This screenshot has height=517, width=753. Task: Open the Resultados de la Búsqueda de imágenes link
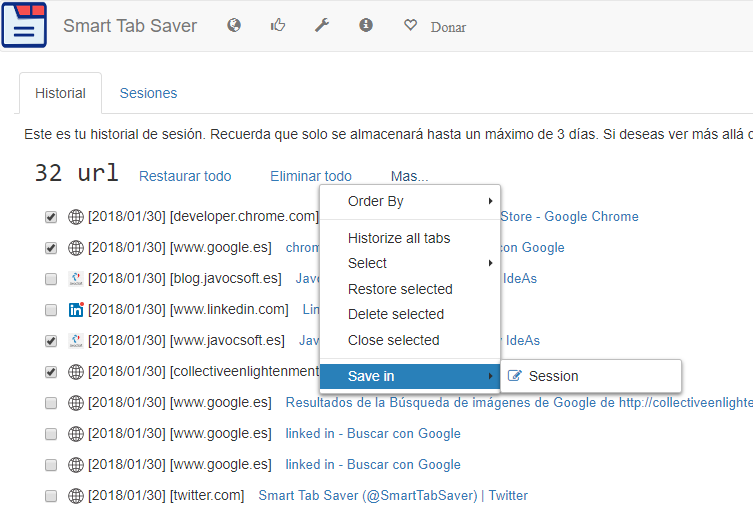coord(519,402)
